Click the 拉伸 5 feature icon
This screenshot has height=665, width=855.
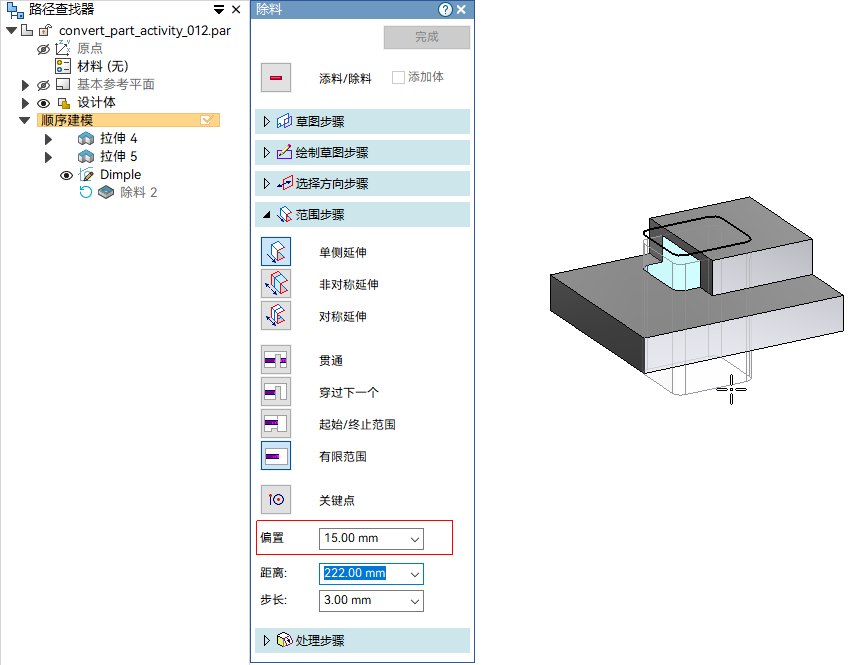click(x=86, y=156)
